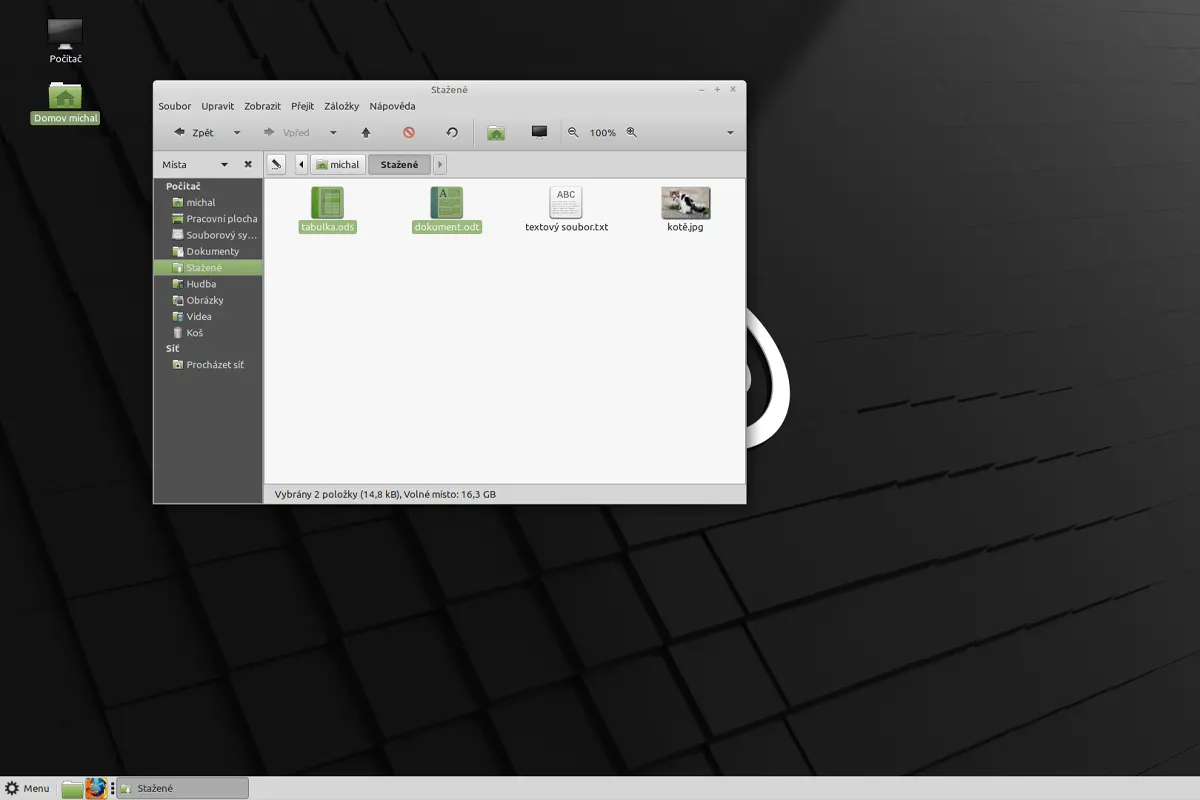Select Obrázky in the sidebar
This screenshot has width=1200, height=800.
(x=204, y=300)
